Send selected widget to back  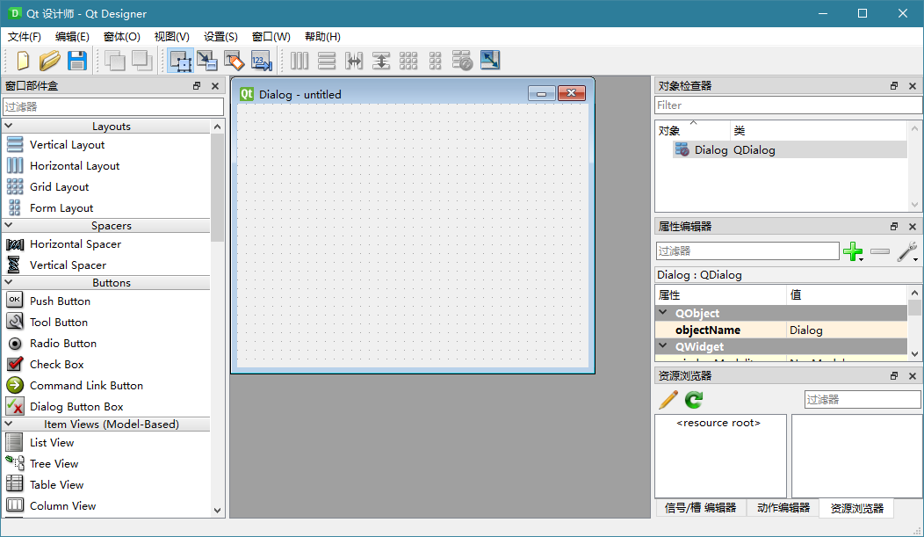click(114, 61)
